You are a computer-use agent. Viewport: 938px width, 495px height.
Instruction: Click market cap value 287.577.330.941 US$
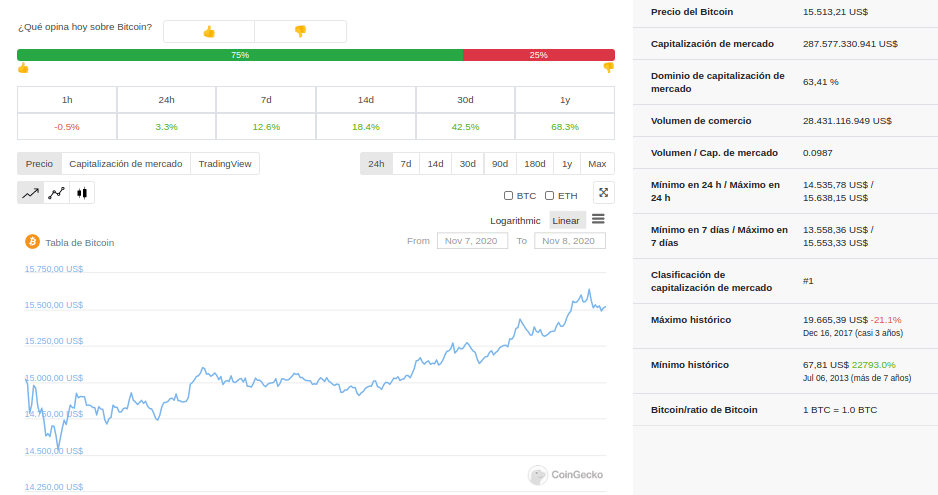click(850, 44)
